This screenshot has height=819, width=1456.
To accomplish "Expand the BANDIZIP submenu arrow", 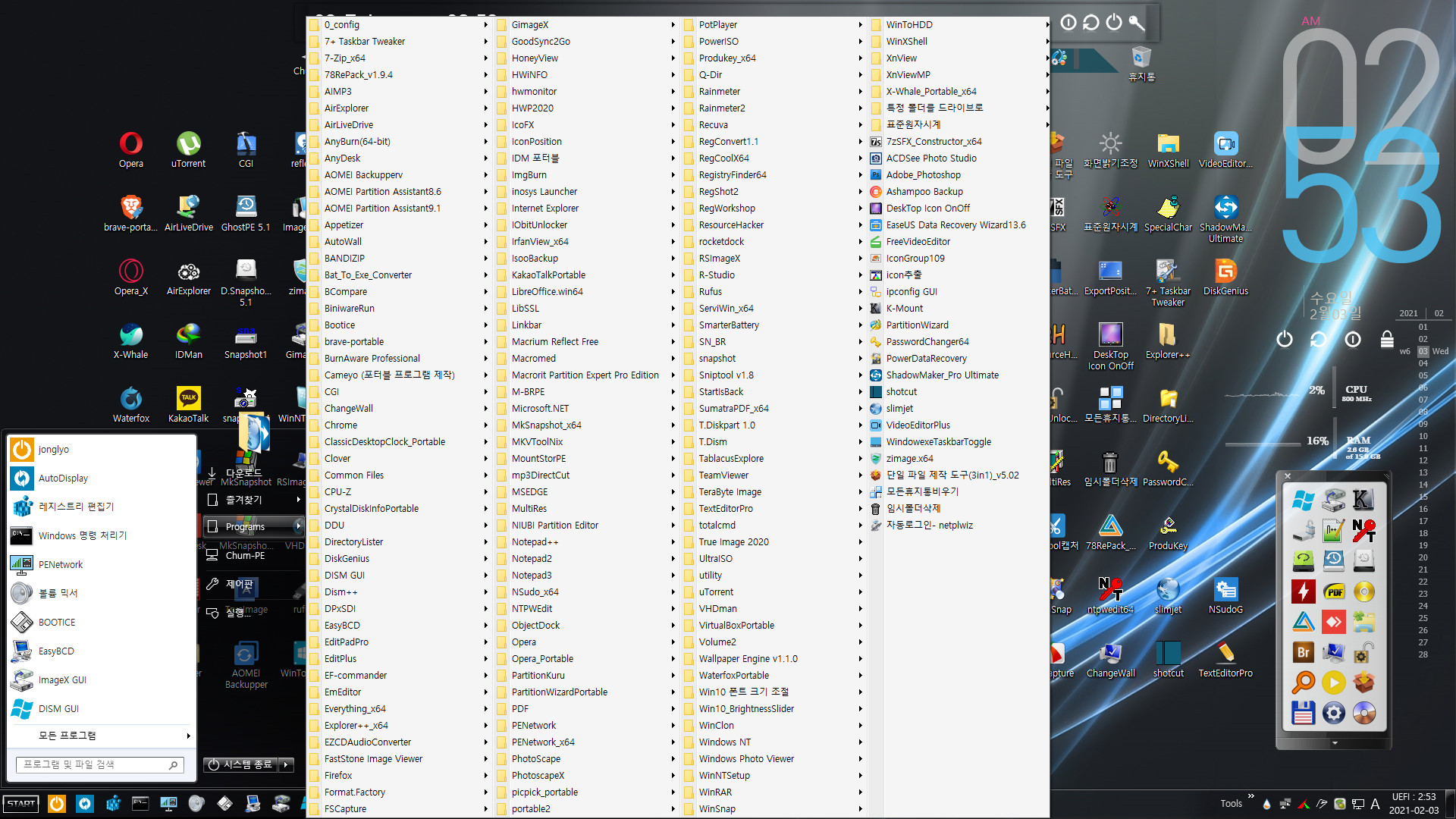I will click(485, 258).
